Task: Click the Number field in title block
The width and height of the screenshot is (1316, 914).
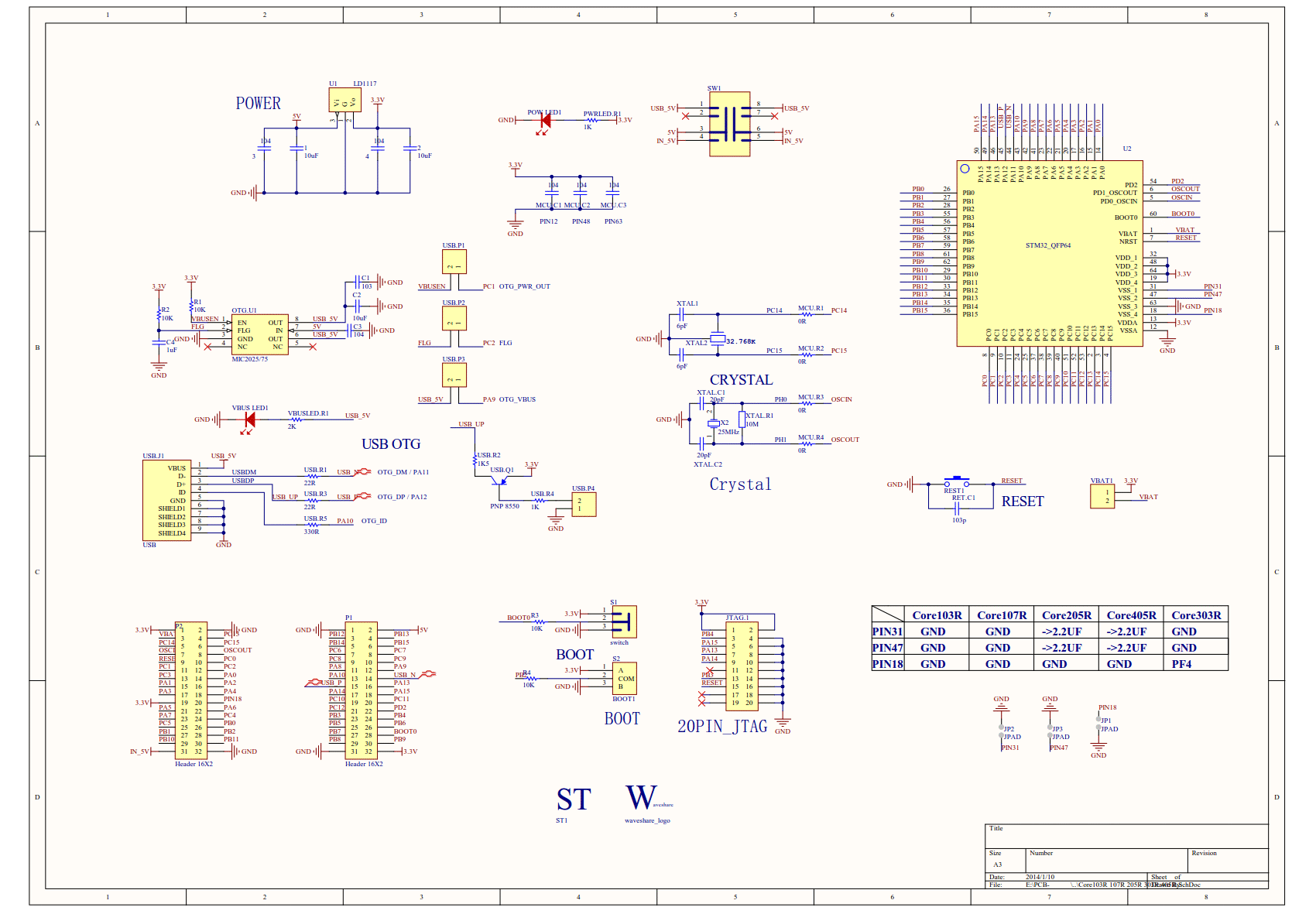Action: coord(1107,861)
